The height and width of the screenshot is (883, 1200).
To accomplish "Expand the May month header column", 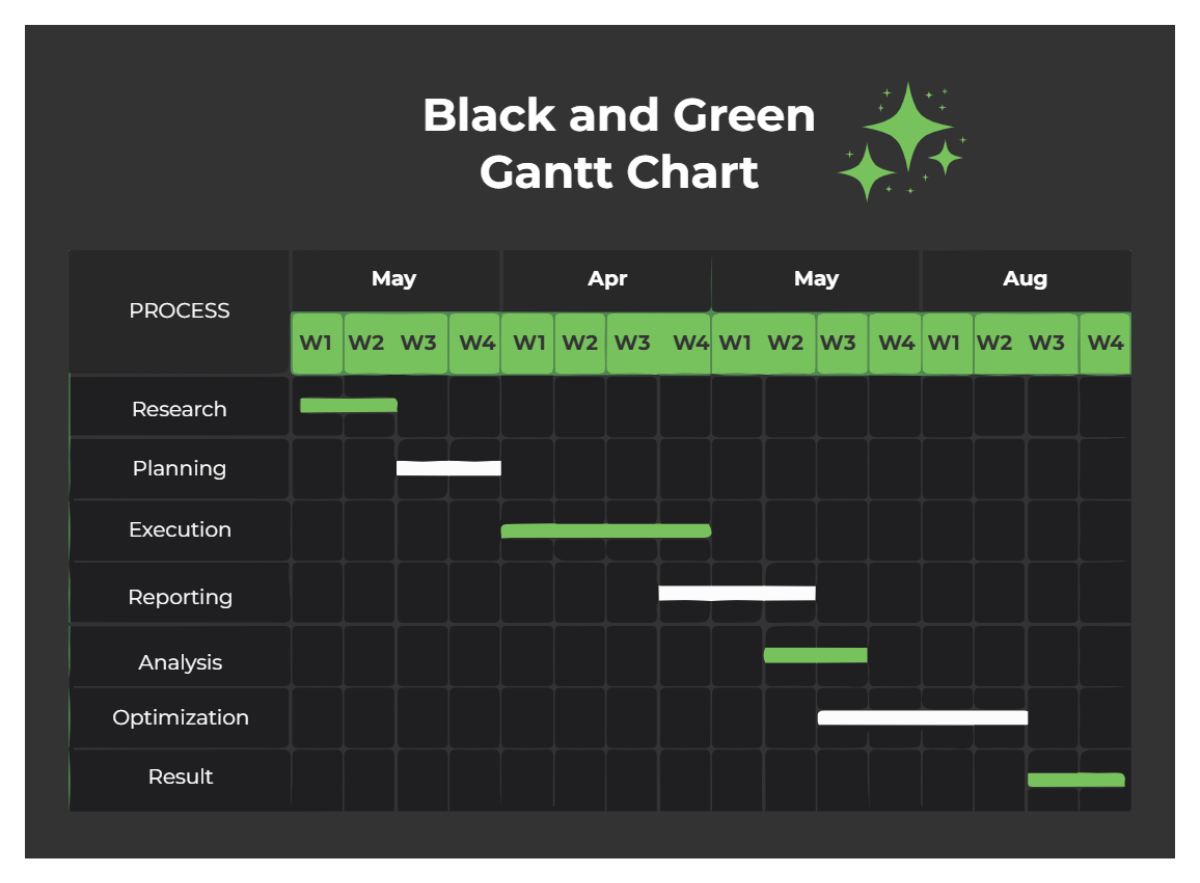I will (x=394, y=279).
